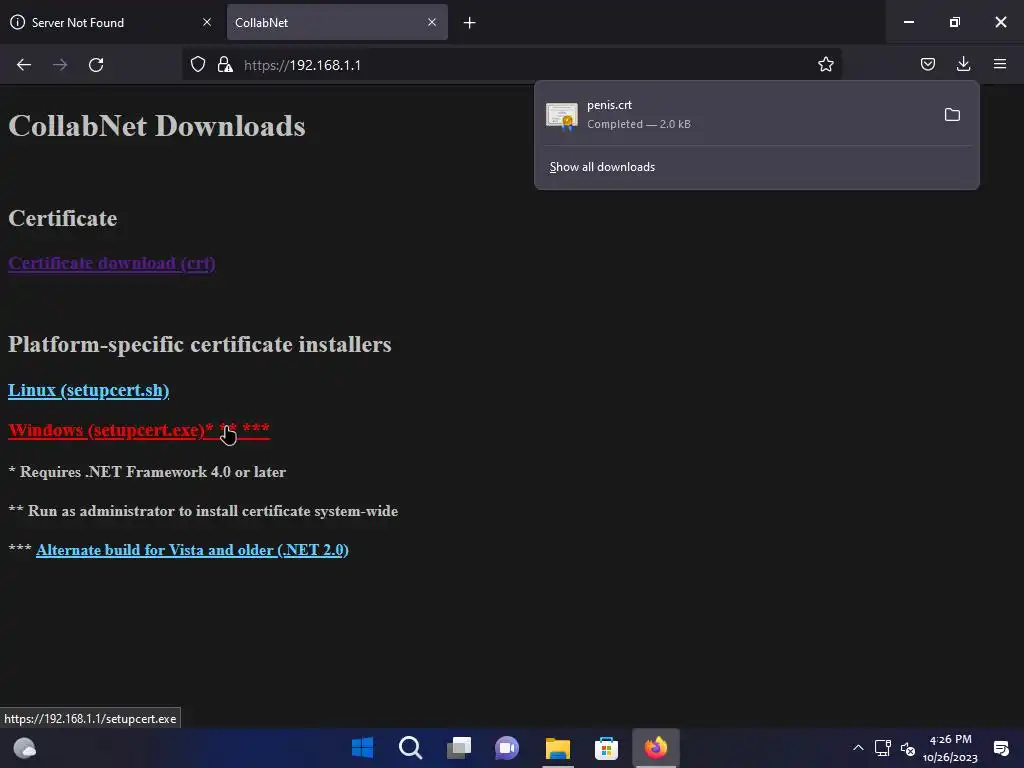Open the Save to Pocket button

tap(927, 64)
